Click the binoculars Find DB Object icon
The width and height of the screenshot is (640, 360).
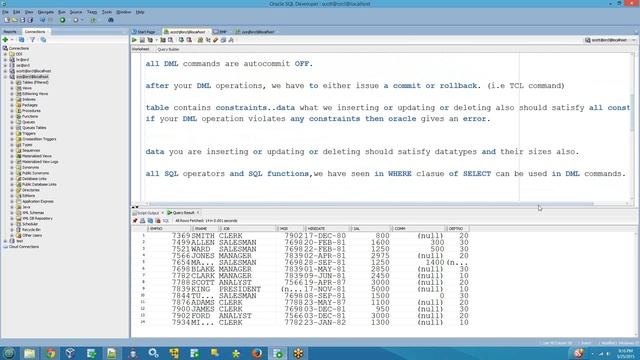point(111,20)
